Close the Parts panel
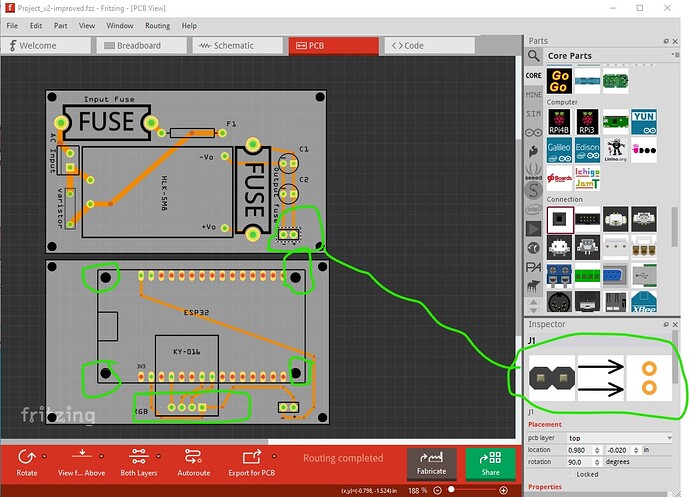Screen dimensions: 689x497 pos(675,41)
